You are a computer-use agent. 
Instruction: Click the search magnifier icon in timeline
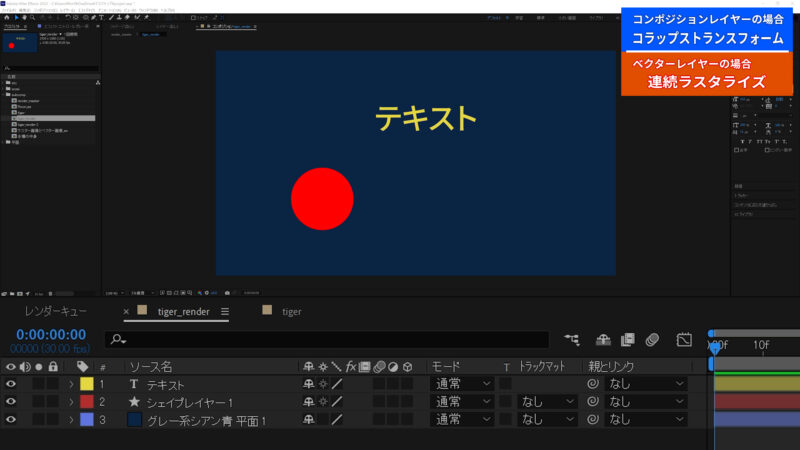pyautogui.click(x=118, y=339)
